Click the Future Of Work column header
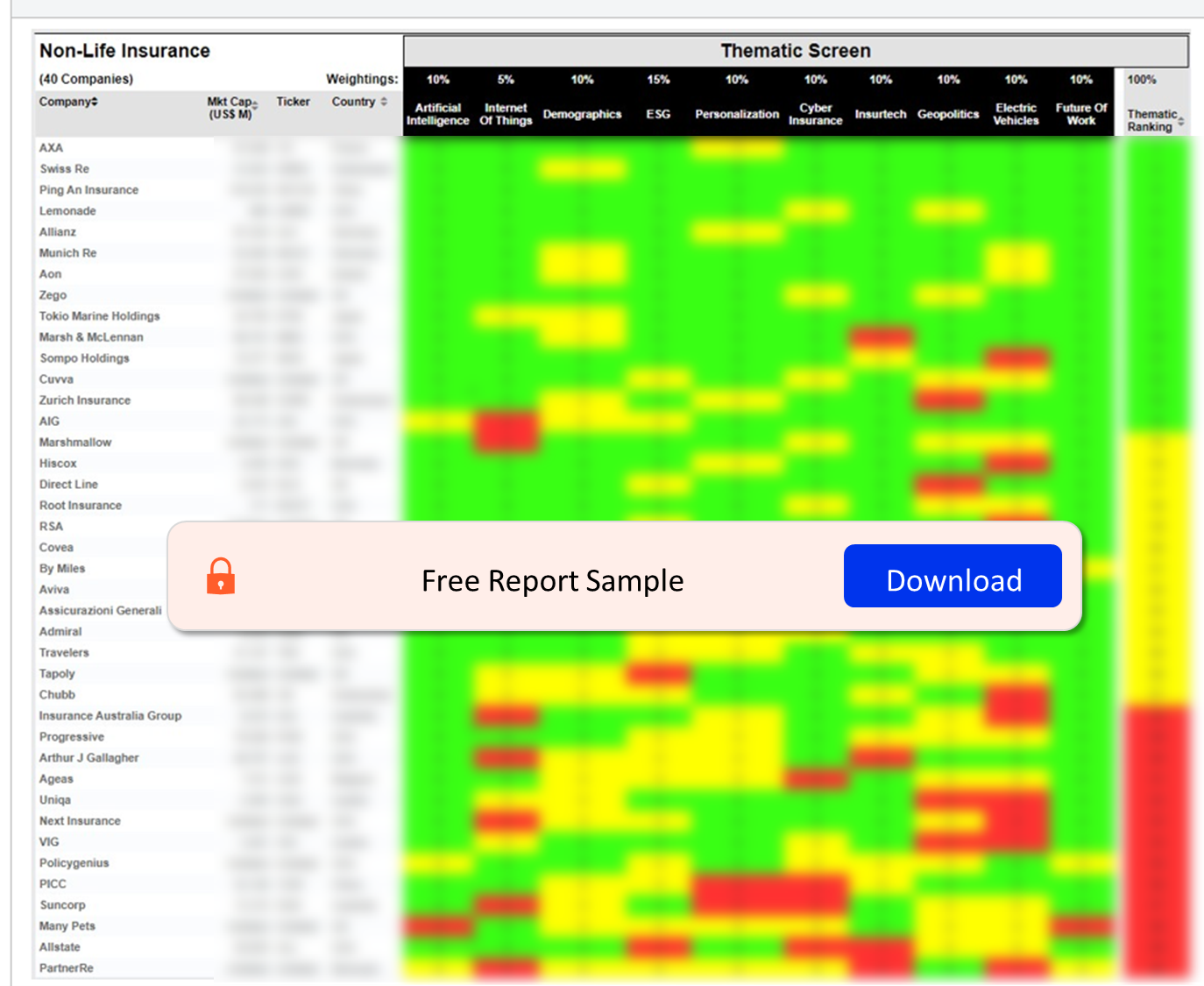This screenshot has height=986, width=1204. (1081, 114)
